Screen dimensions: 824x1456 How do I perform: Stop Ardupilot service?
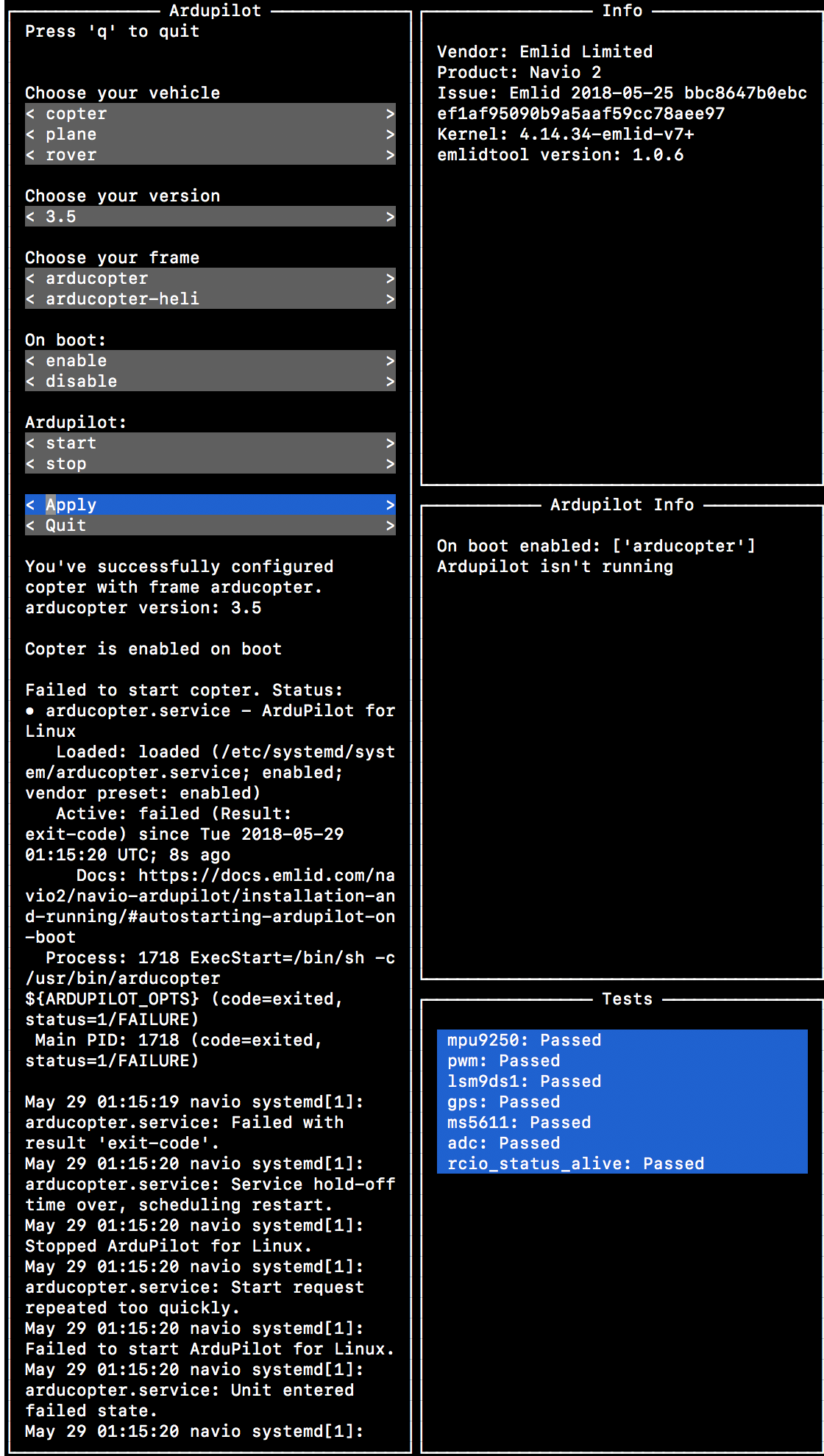pos(210,463)
